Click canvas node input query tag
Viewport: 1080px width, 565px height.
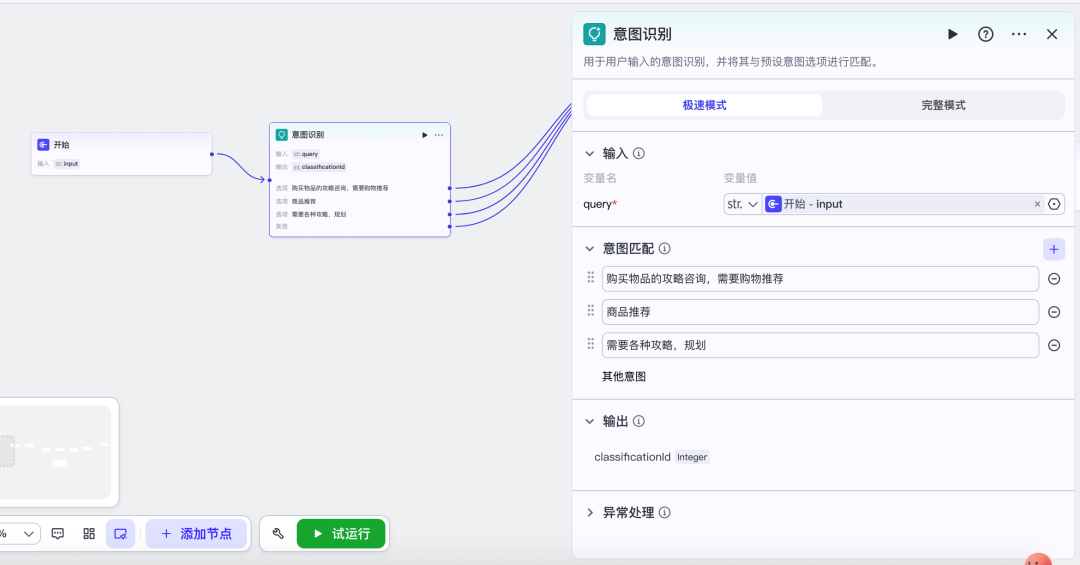pyautogui.click(x=305, y=154)
